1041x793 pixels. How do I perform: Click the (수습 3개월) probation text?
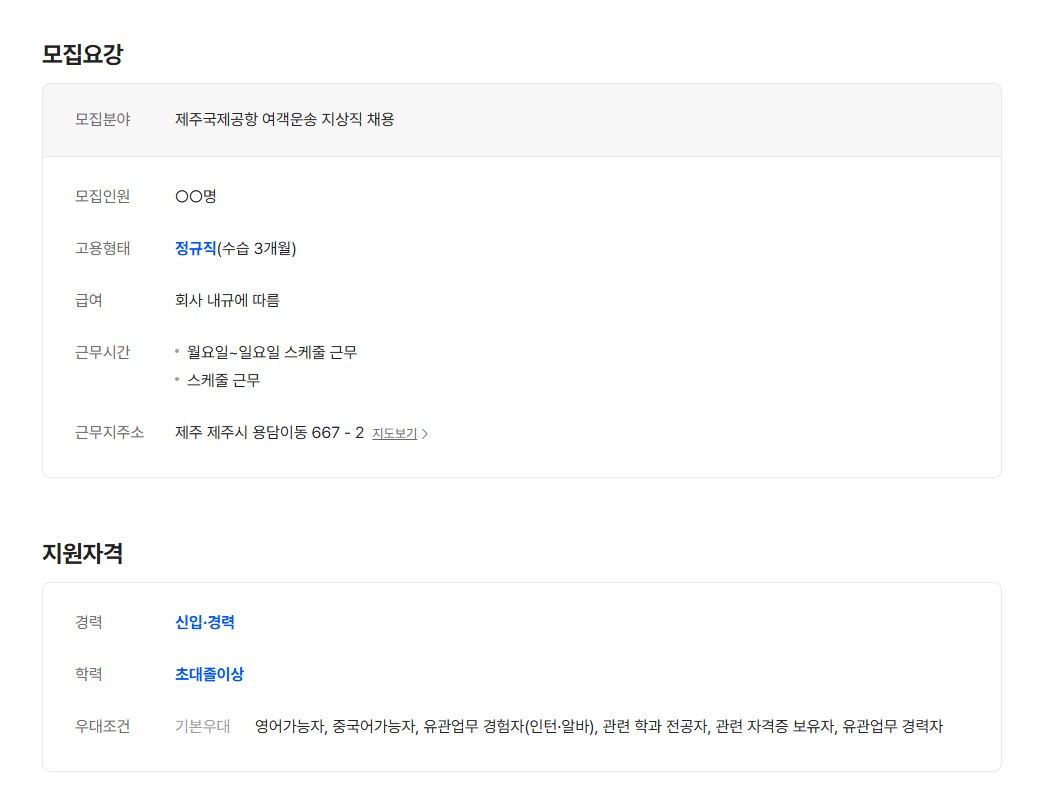point(257,248)
